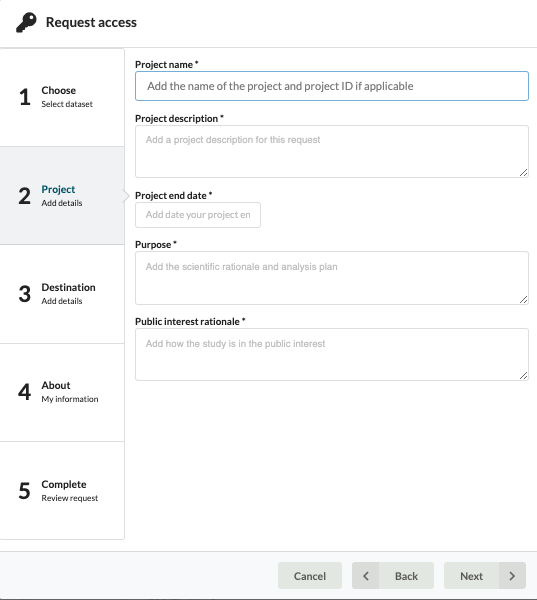The image size is (537, 600).
Task: Focus the Project name input field
Action: (x=332, y=86)
